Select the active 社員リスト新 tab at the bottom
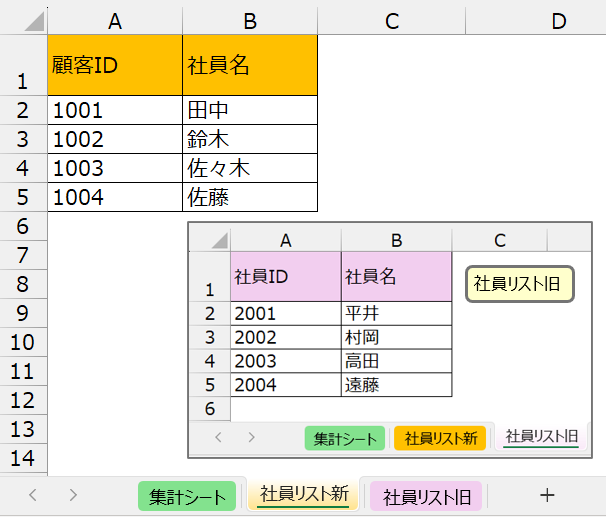Screen dimensions: 606x517 (x=304, y=494)
